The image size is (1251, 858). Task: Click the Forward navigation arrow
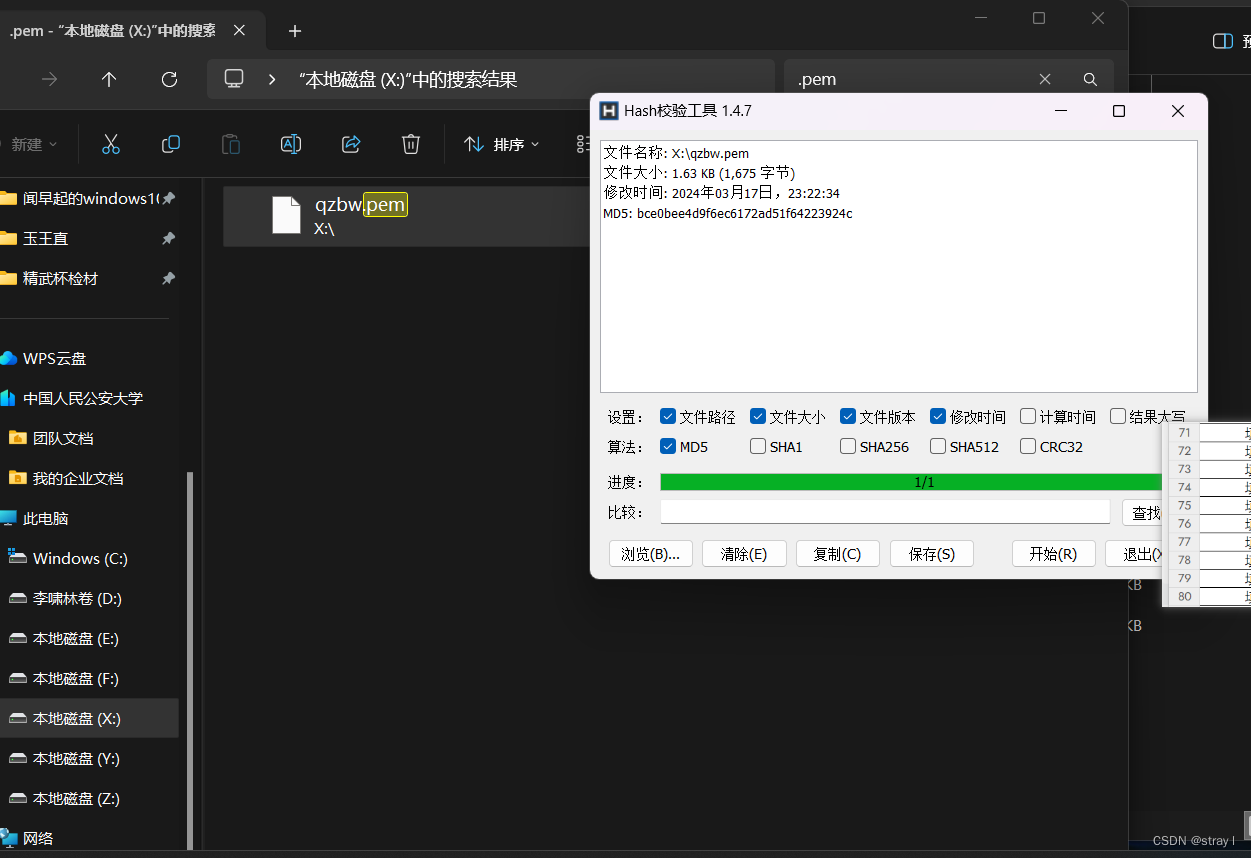(49, 79)
